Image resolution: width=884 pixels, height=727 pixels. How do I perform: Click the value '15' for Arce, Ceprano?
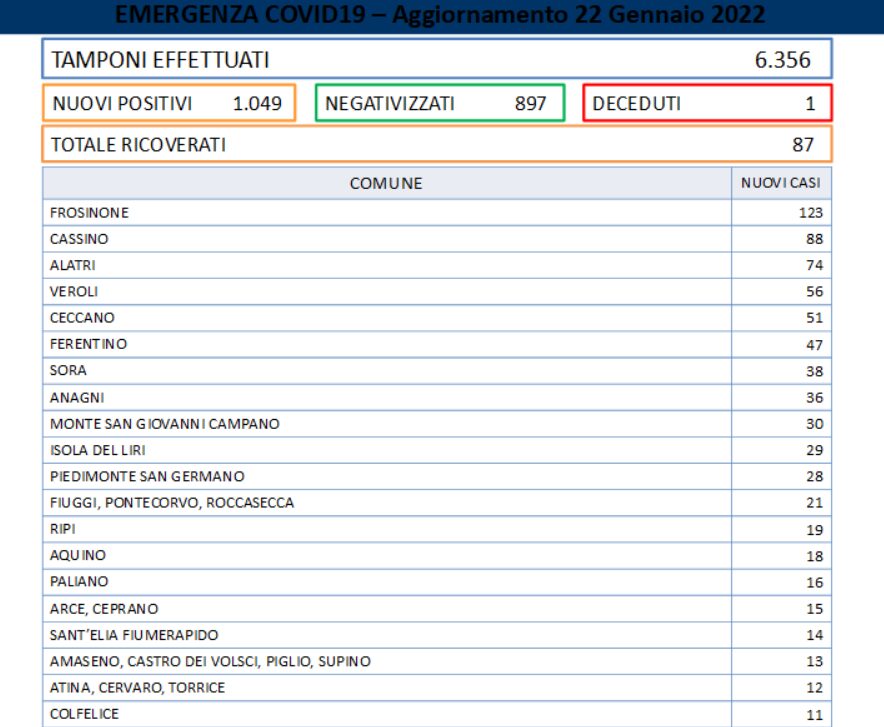click(x=815, y=609)
